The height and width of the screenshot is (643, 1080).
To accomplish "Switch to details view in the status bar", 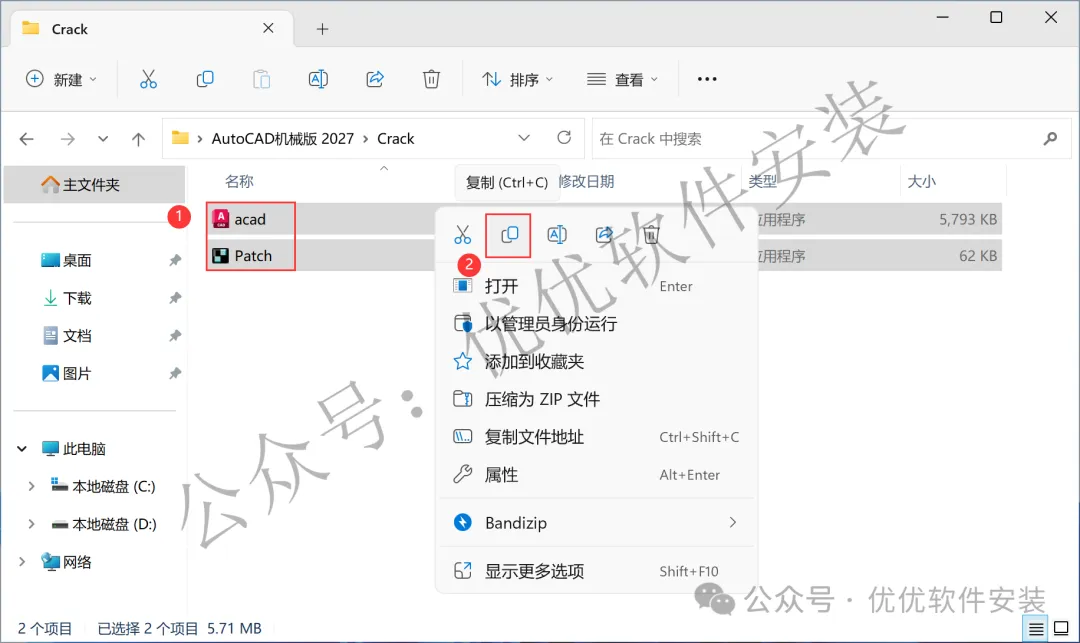I will (1035, 629).
